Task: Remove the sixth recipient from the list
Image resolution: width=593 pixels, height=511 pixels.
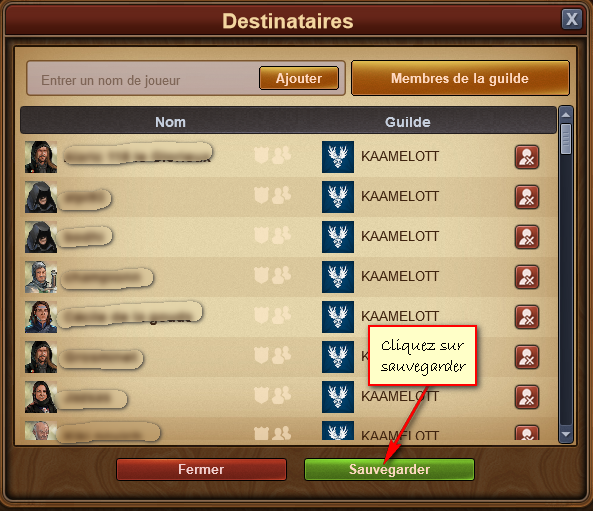Action: 527,357
